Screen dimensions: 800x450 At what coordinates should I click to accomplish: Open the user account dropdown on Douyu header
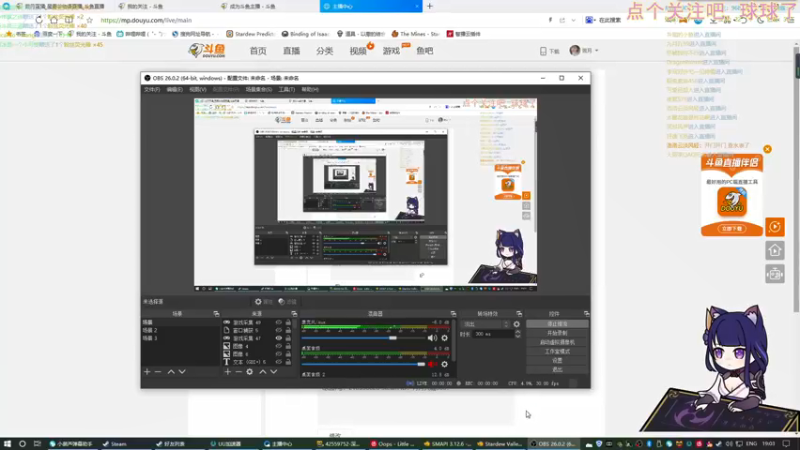585,51
